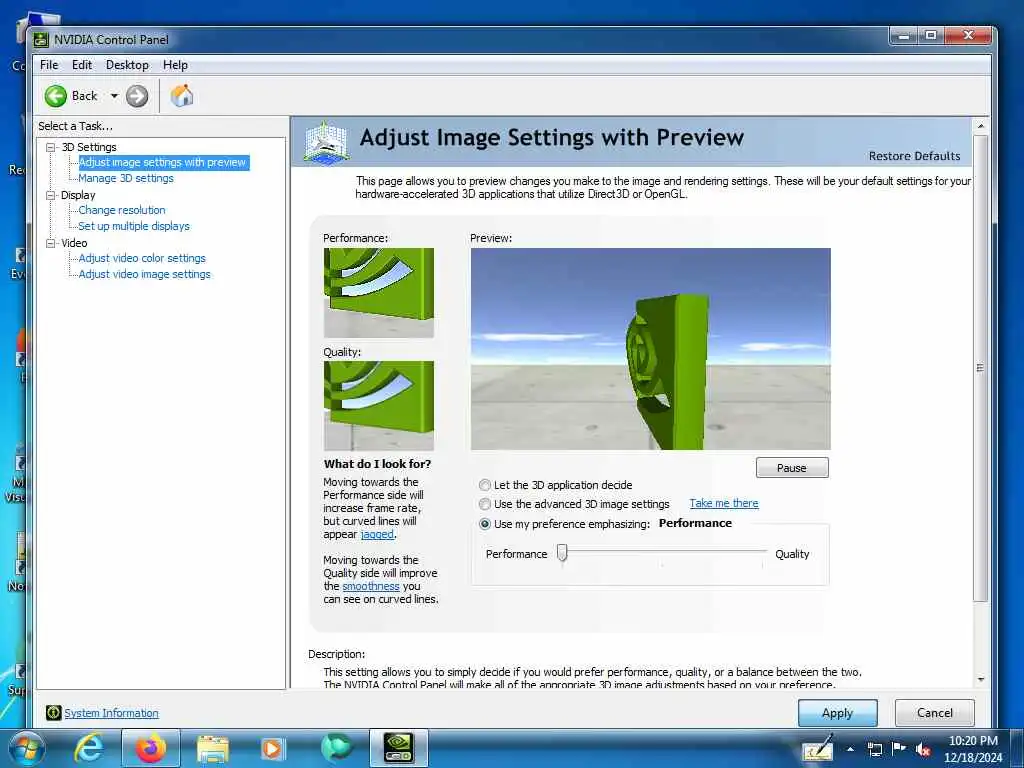Pause the 3D preview

point(792,468)
